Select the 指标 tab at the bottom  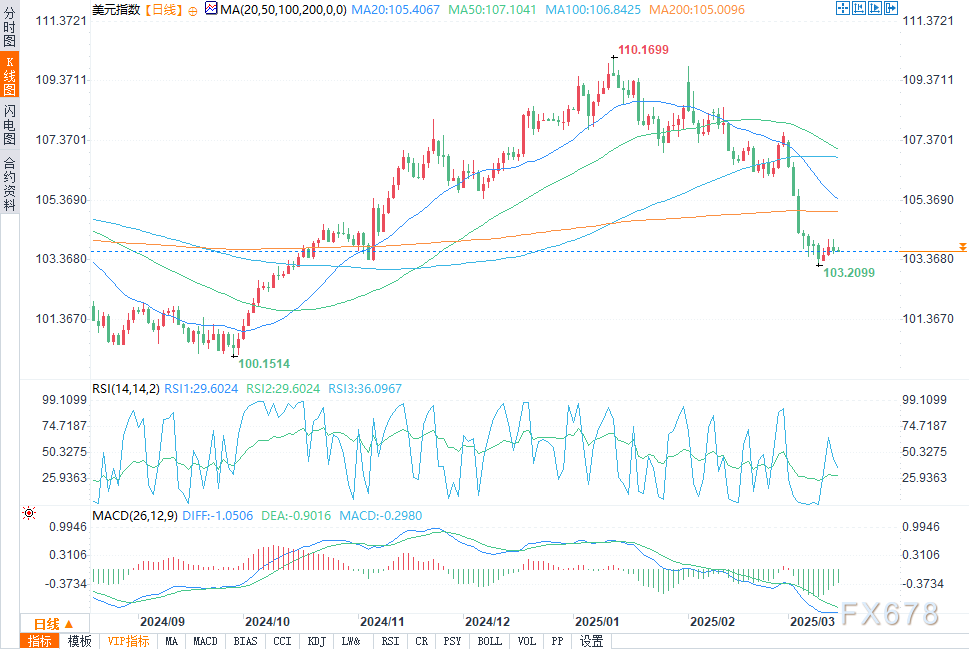click(40, 641)
